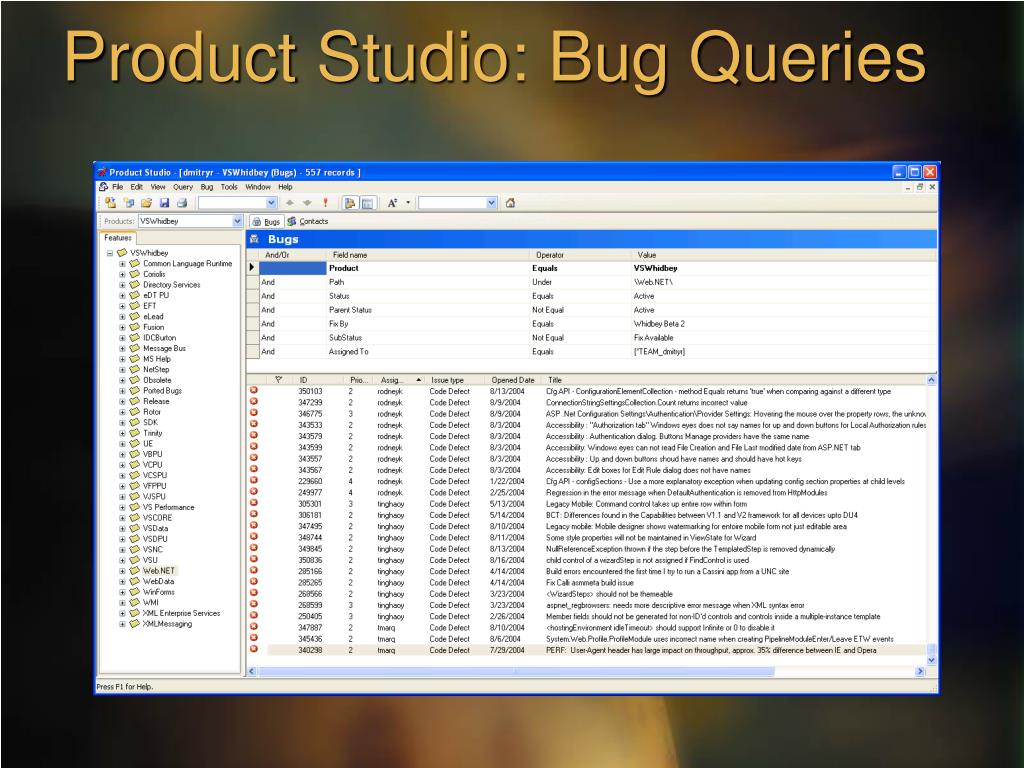
Task: Click the Product Studio icon beside the File menu
Action: coord(103,187)
